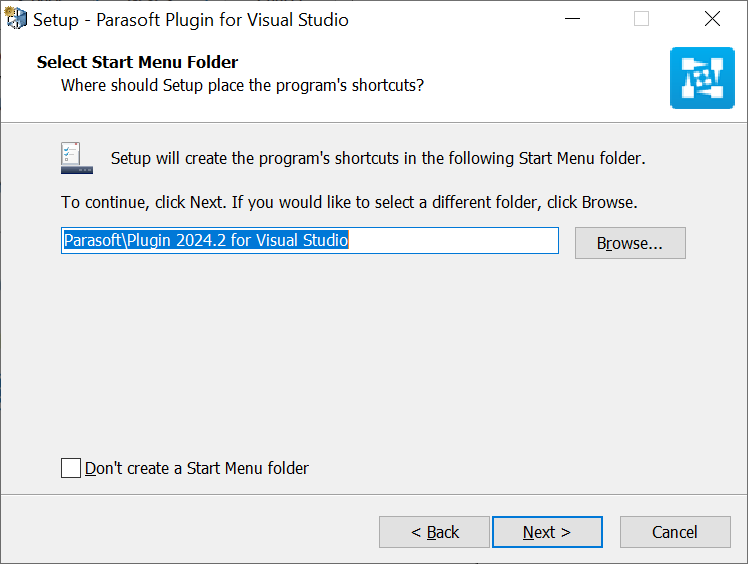Click the empty gray area below the path field
This screenshot has width=748, height=564.
pos(372,353)
